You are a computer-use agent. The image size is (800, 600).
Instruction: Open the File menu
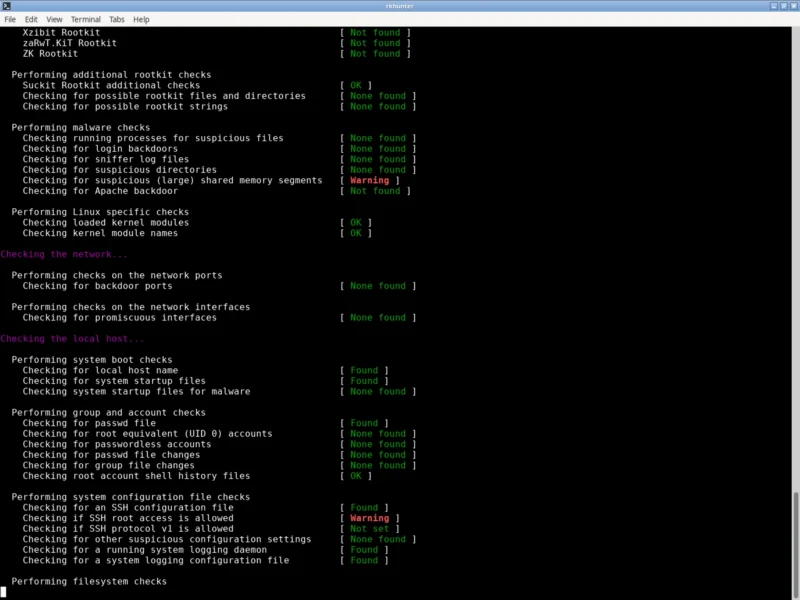(10, 19)
